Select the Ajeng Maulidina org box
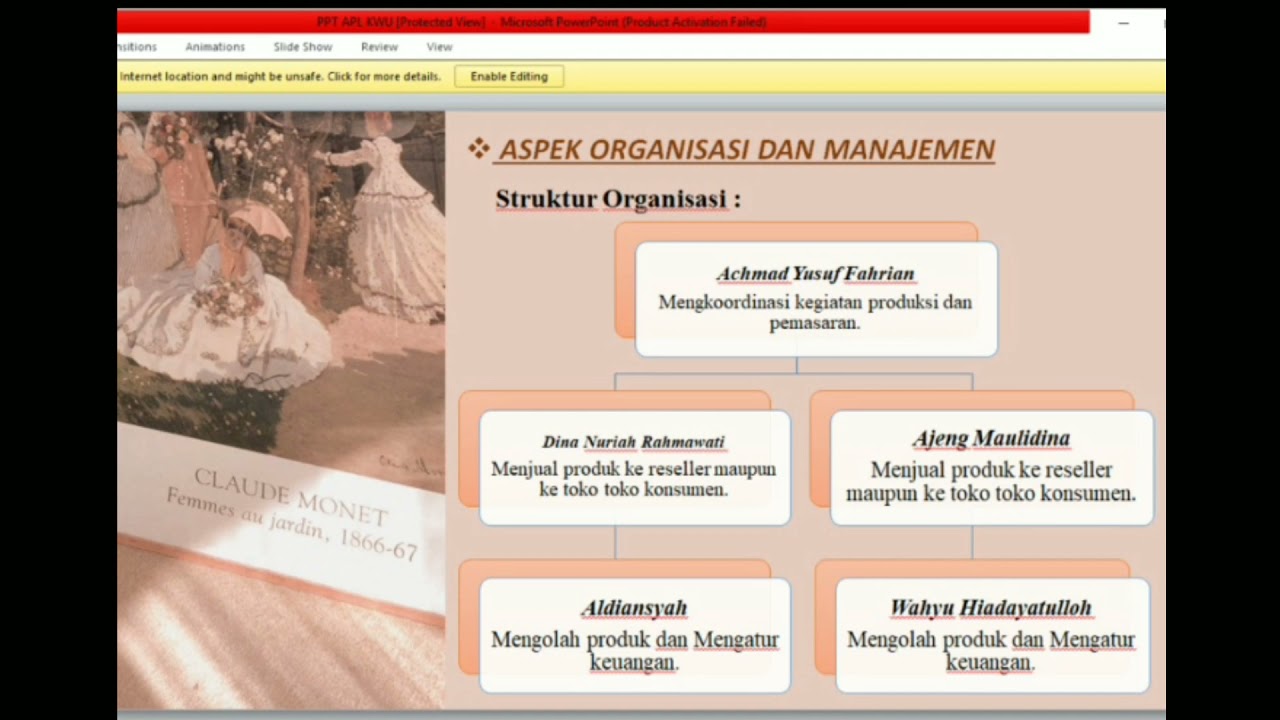The width and height of the screenshot is (1280, 720). (x=991, y=467)
